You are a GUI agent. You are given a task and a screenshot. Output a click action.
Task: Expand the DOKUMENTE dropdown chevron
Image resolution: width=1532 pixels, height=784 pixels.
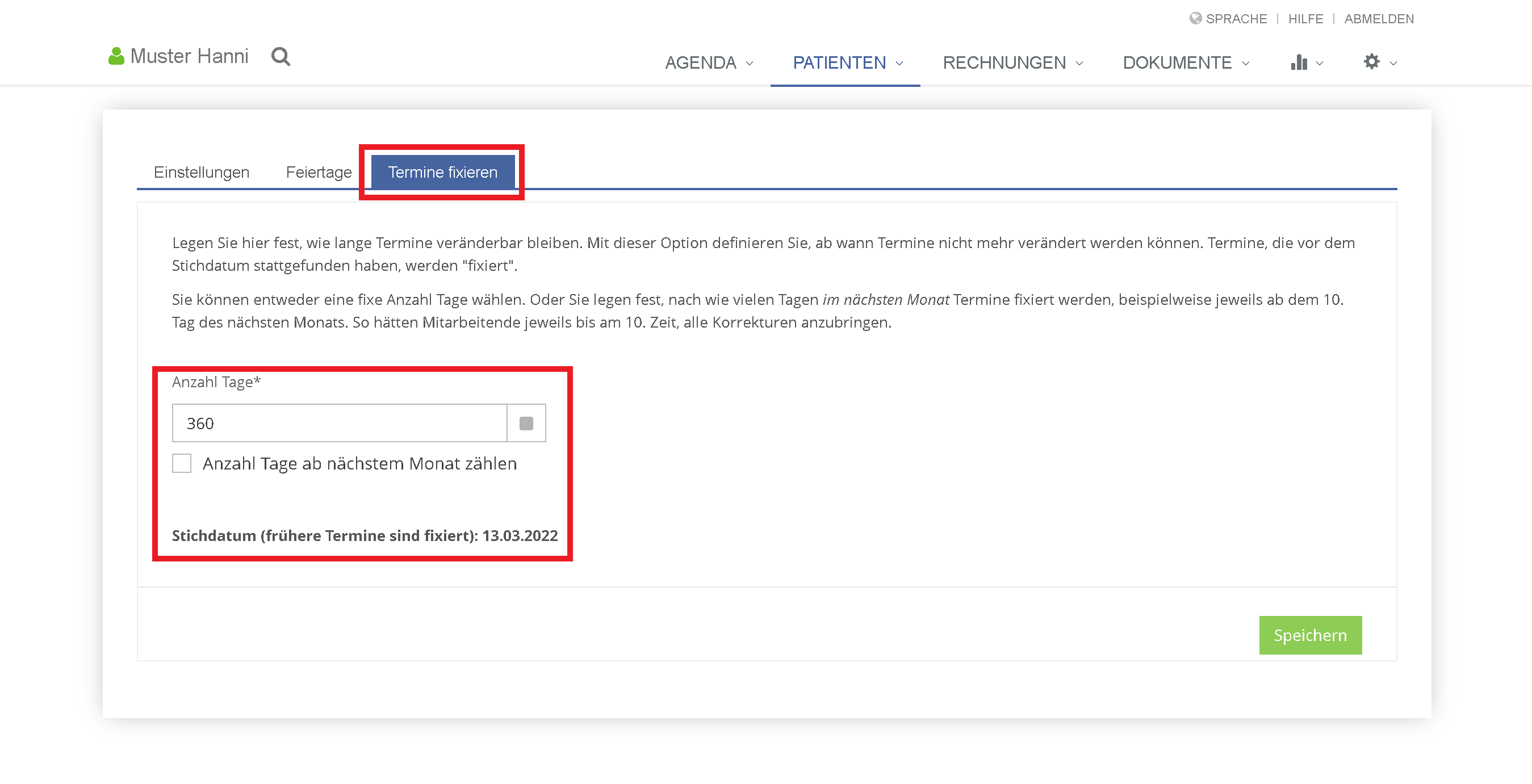[x=1246, y=63]
